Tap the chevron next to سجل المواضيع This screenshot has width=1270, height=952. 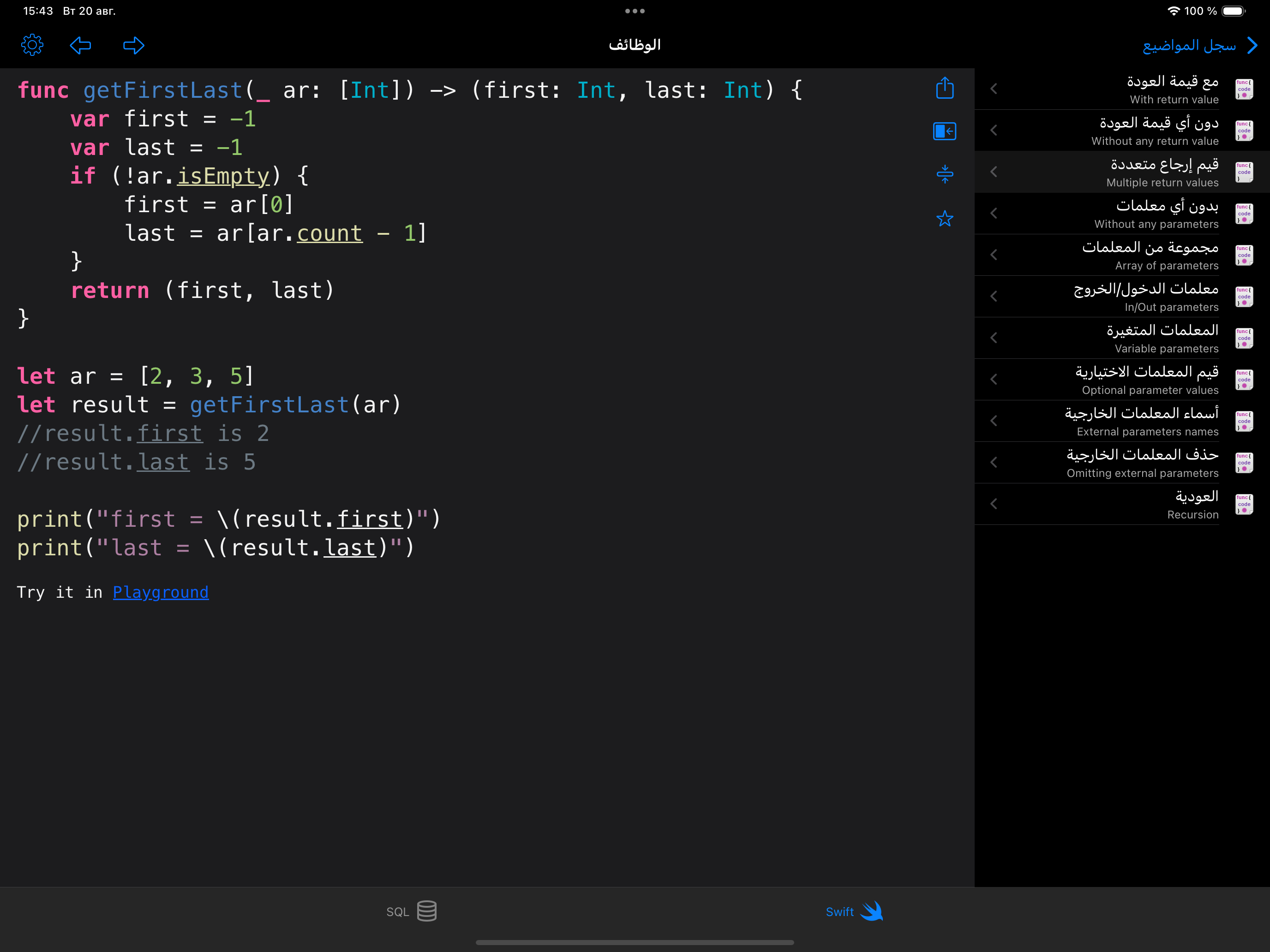(1253, 45)
